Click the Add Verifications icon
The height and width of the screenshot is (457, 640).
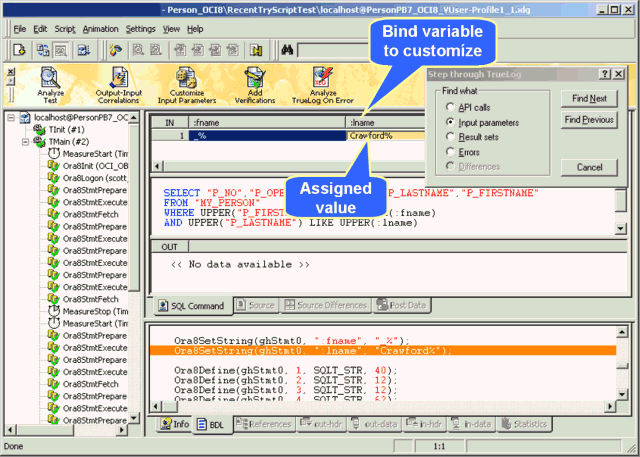254,79
